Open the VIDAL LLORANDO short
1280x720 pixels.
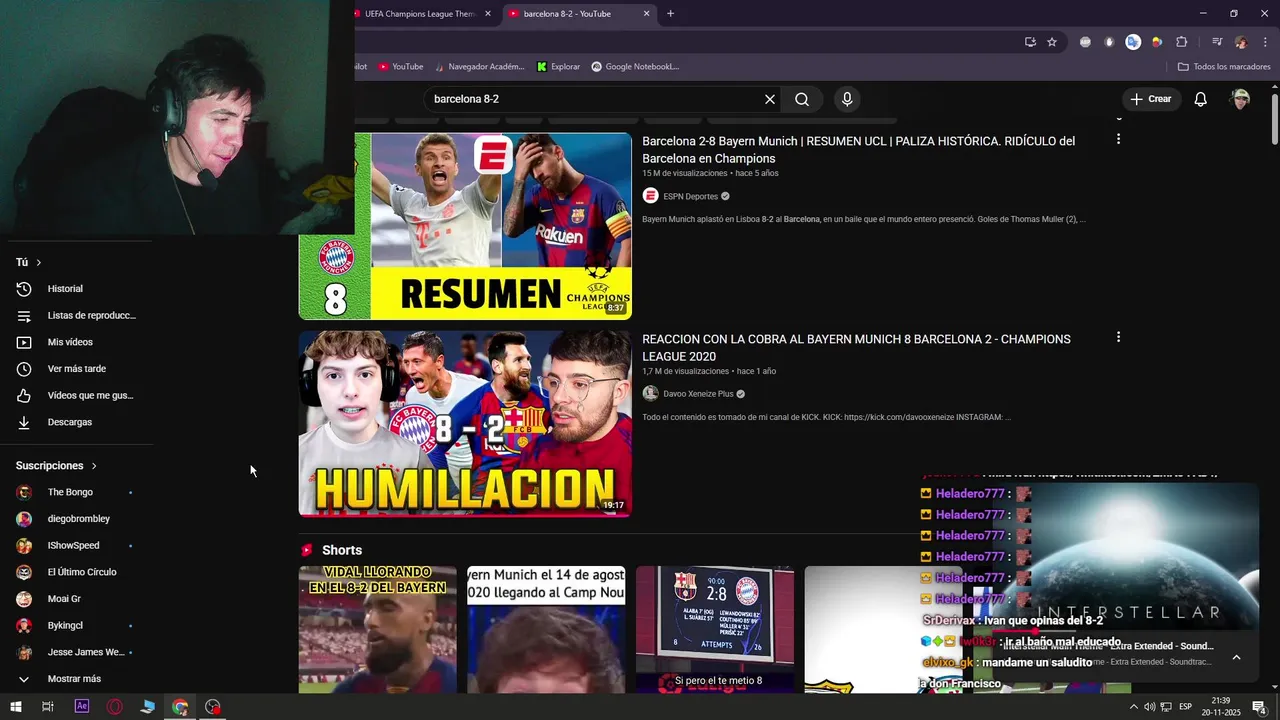[x=378, y=630]
